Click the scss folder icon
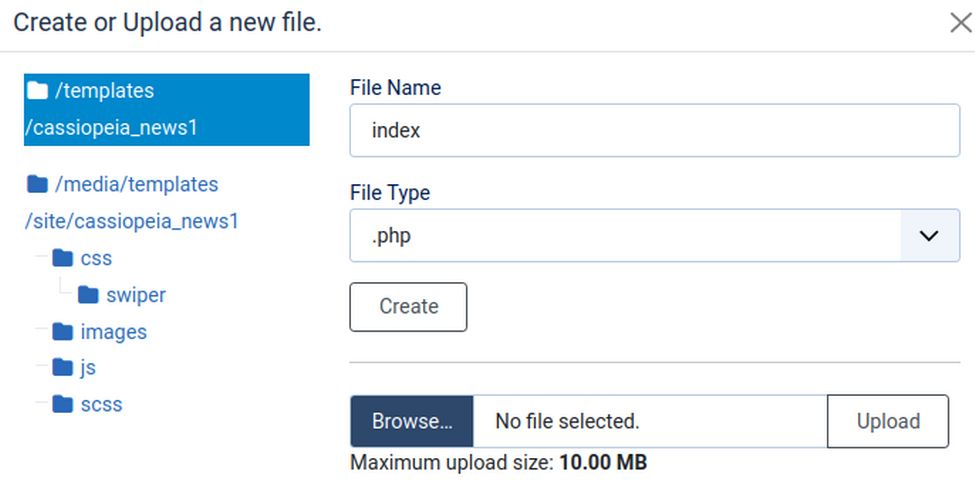The image size is (975, 501). pos(64,405)
